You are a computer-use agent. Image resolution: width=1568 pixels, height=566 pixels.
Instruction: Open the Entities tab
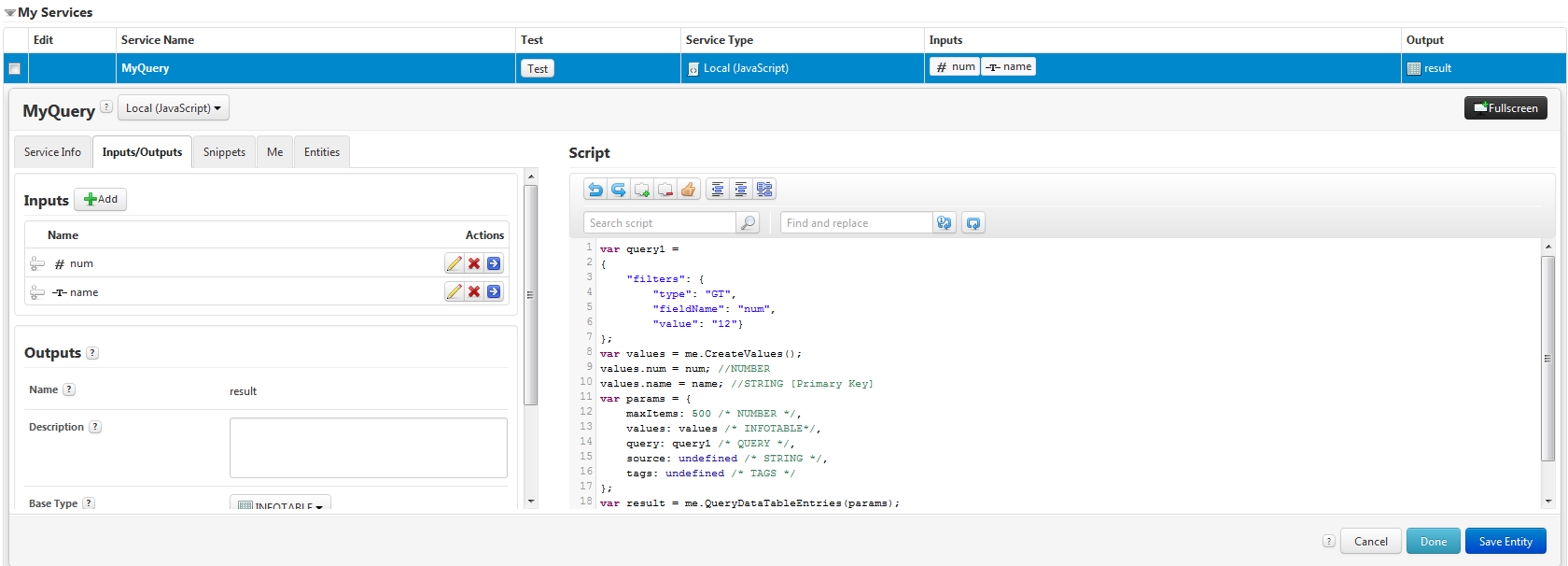click(x=322, y=152)
